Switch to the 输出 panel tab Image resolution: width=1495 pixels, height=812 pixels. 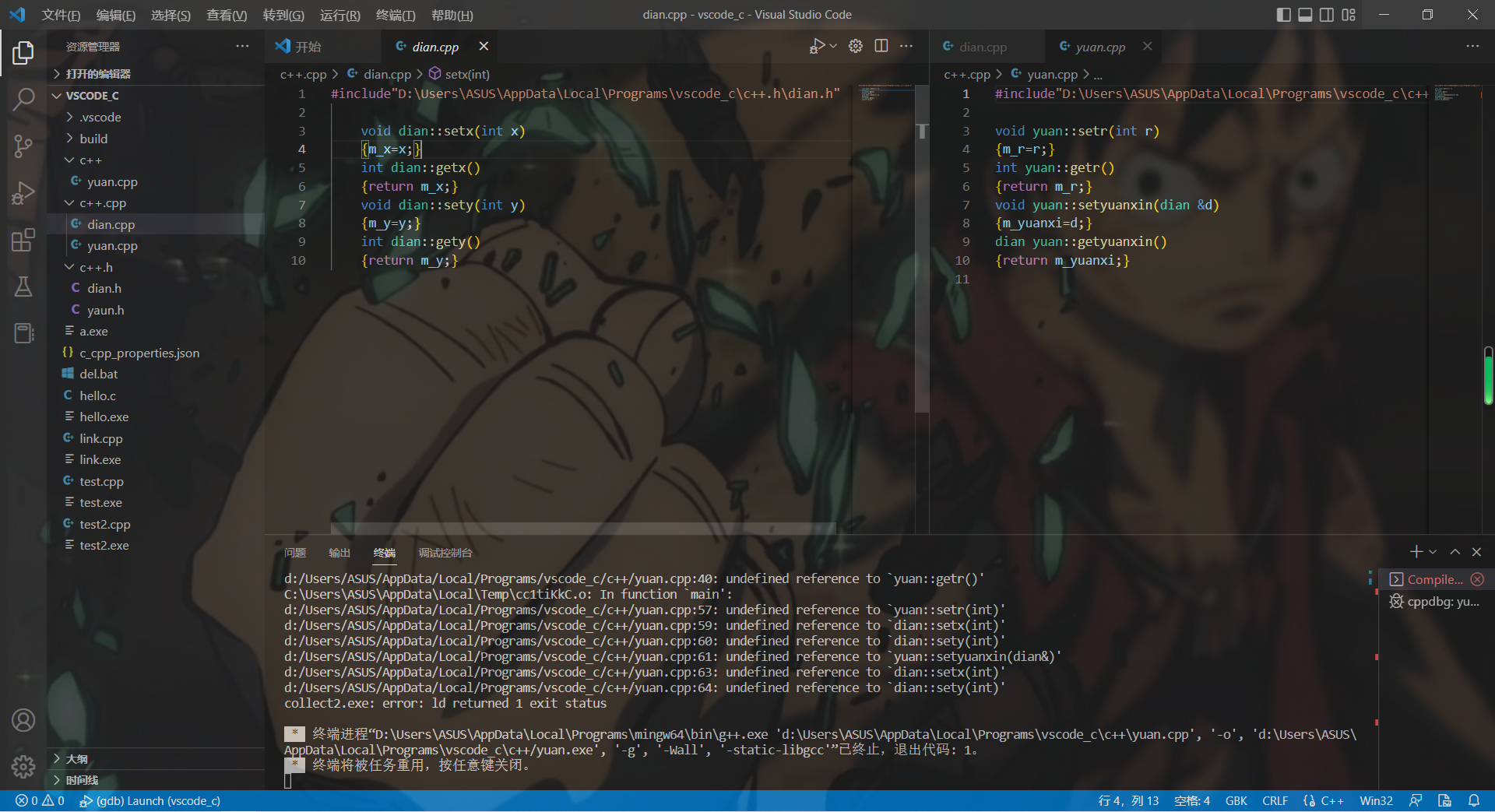pyautogui.click(x=339, y=553)
